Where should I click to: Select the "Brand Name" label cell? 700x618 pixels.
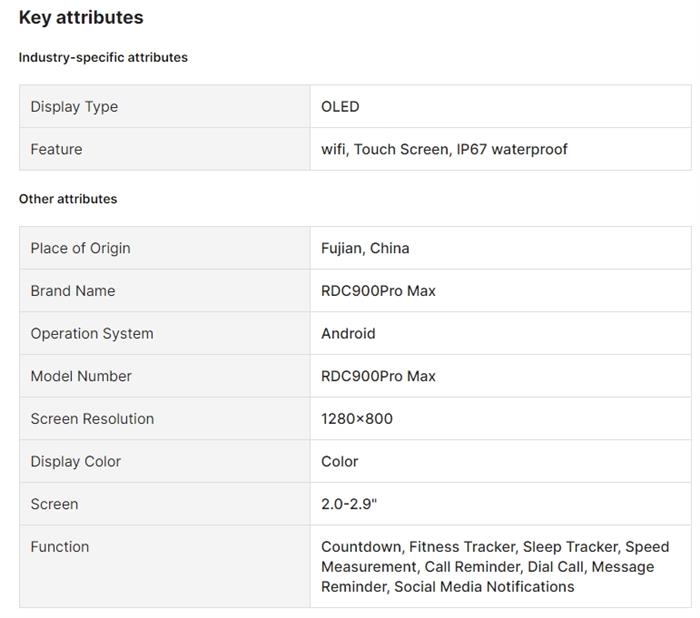click(72, 291)
